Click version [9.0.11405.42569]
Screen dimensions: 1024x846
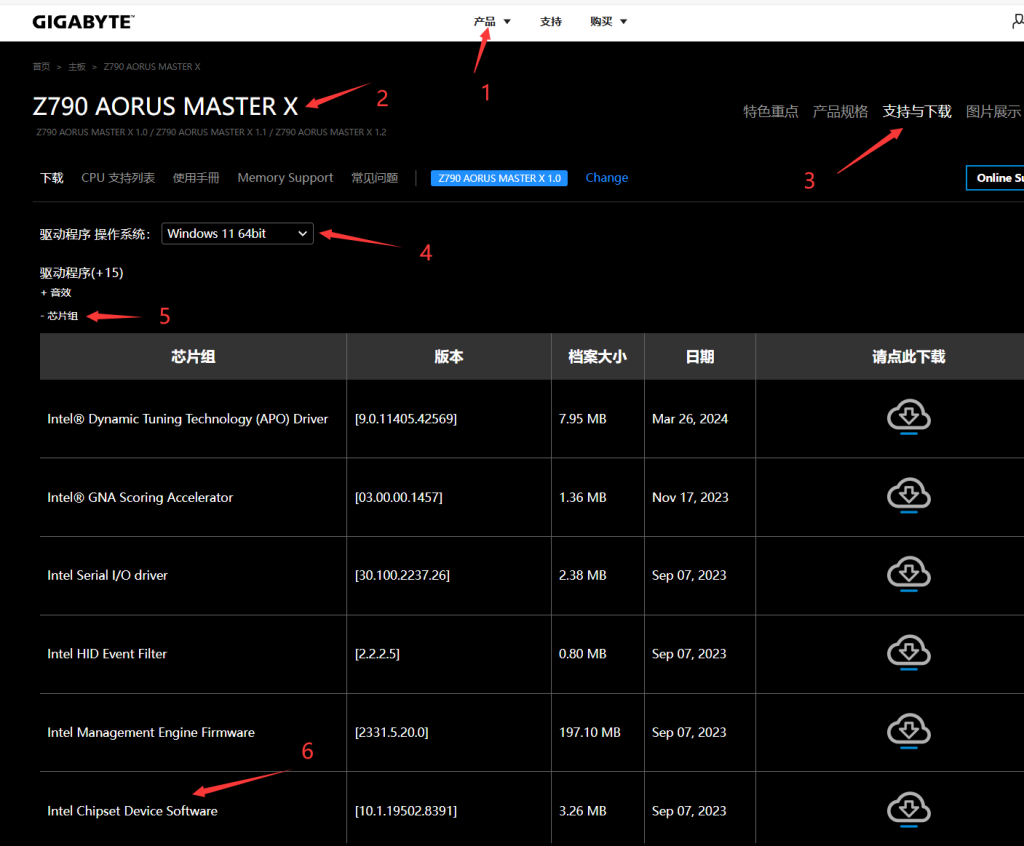pos(406,419)
